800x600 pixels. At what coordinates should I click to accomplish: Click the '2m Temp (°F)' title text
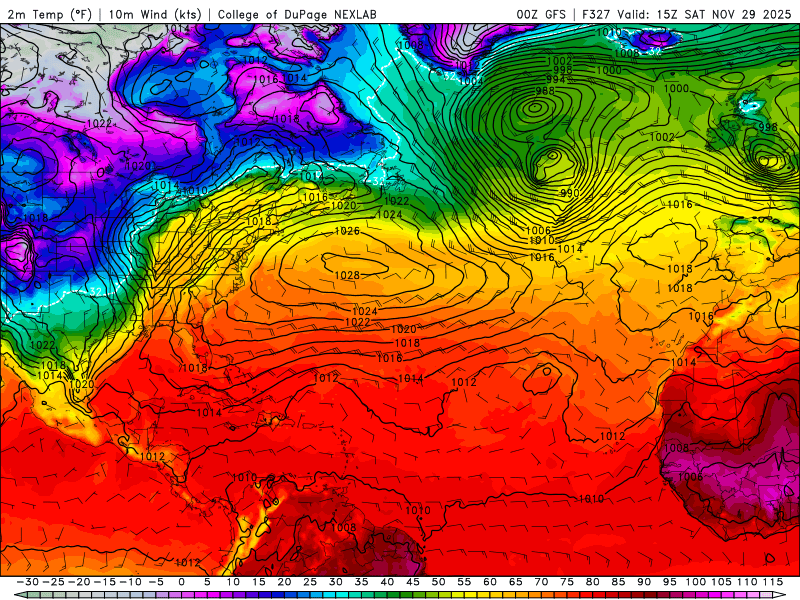pos(49,14)
